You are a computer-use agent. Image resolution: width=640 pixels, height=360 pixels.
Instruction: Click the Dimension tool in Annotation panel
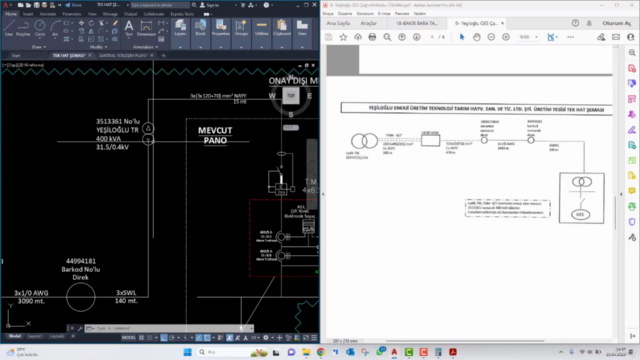click(x=146, y=28)
